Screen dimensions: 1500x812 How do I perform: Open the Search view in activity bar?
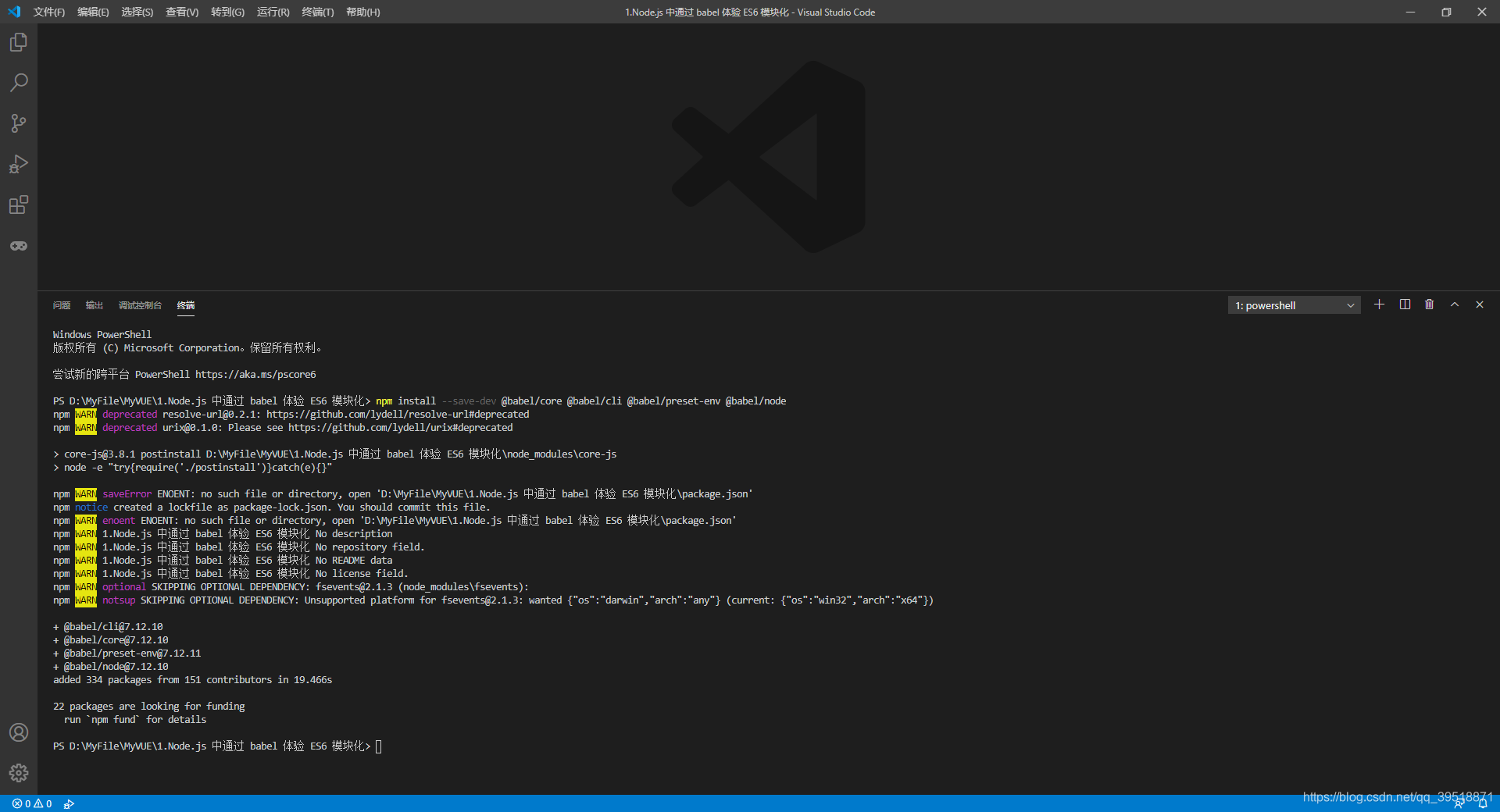[x=19, y=83]
